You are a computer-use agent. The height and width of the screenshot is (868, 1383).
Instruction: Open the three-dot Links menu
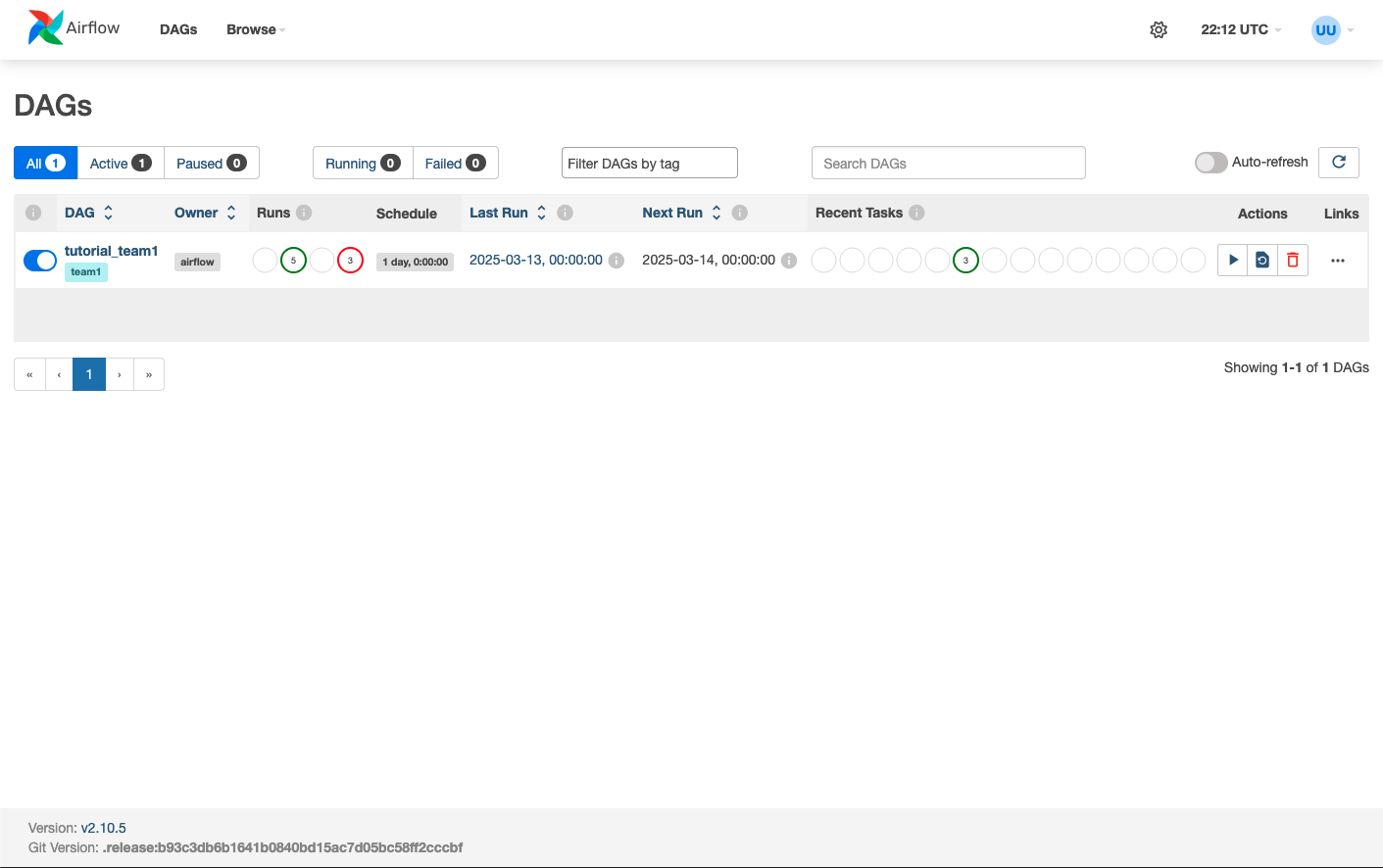1338,261
